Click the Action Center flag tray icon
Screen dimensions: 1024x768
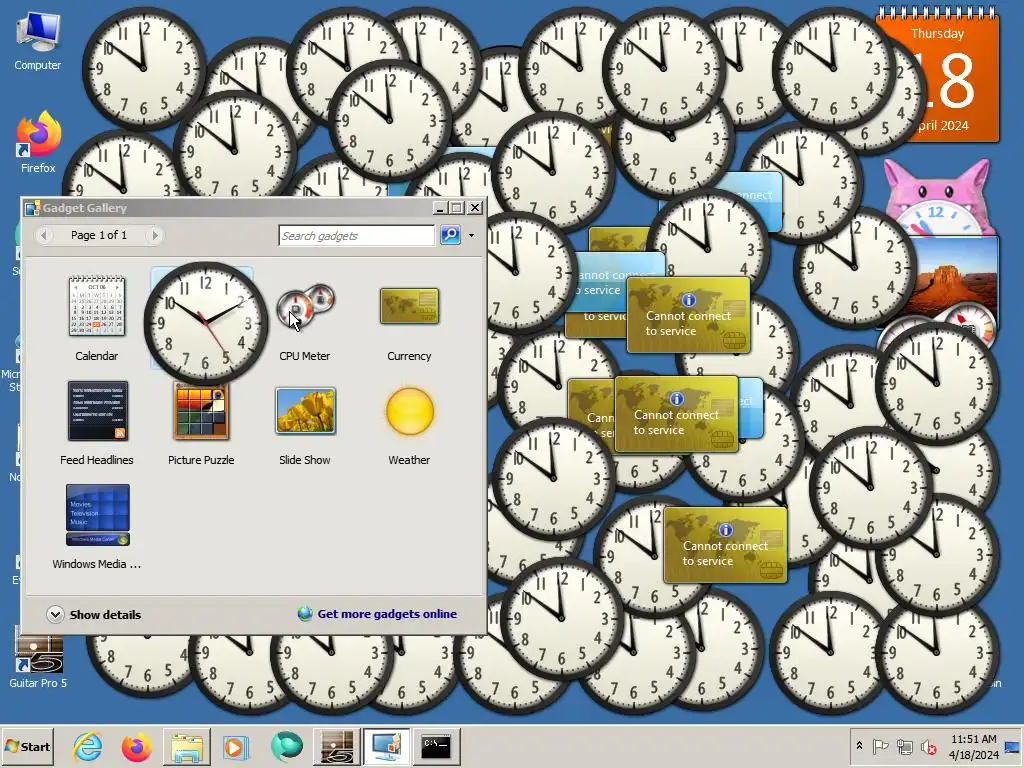pos(881,746)
